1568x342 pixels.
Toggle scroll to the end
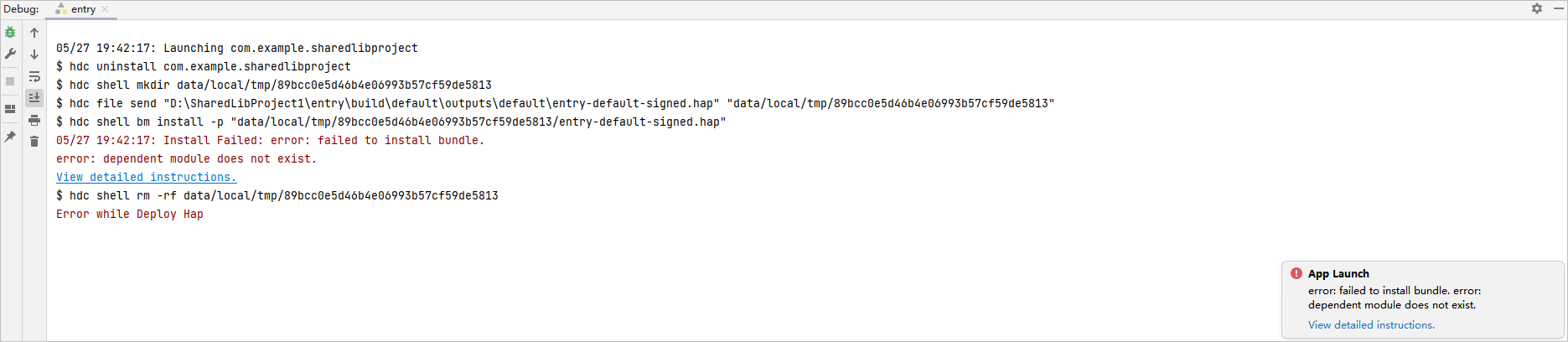[x=34, y=98]
